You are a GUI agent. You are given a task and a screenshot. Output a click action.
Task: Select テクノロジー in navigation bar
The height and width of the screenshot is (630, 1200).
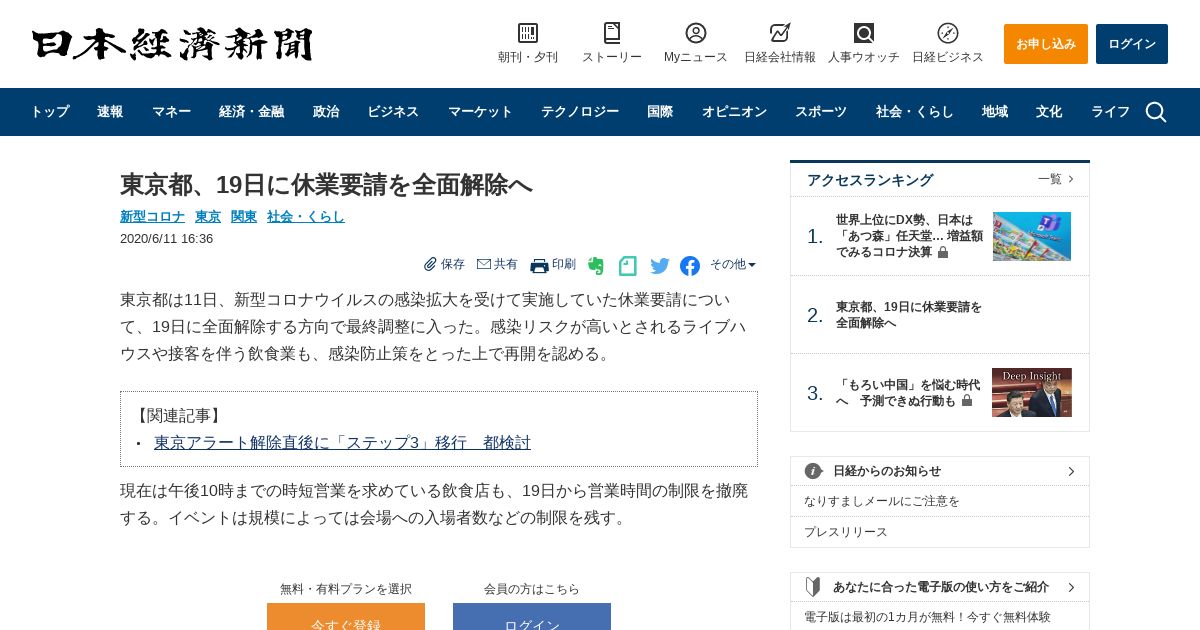click(580, 112)
